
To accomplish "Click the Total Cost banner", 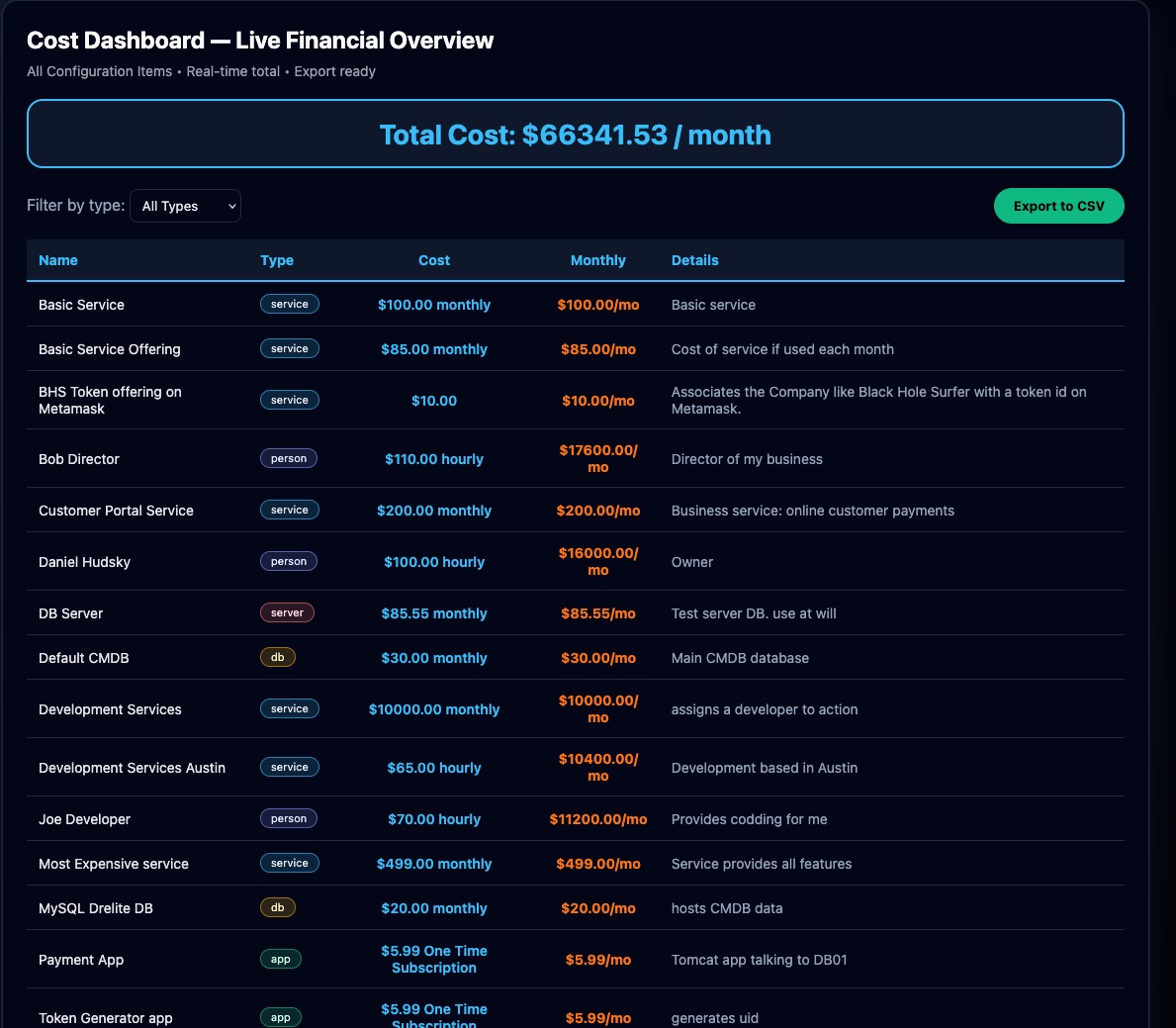I will [575, 135].
